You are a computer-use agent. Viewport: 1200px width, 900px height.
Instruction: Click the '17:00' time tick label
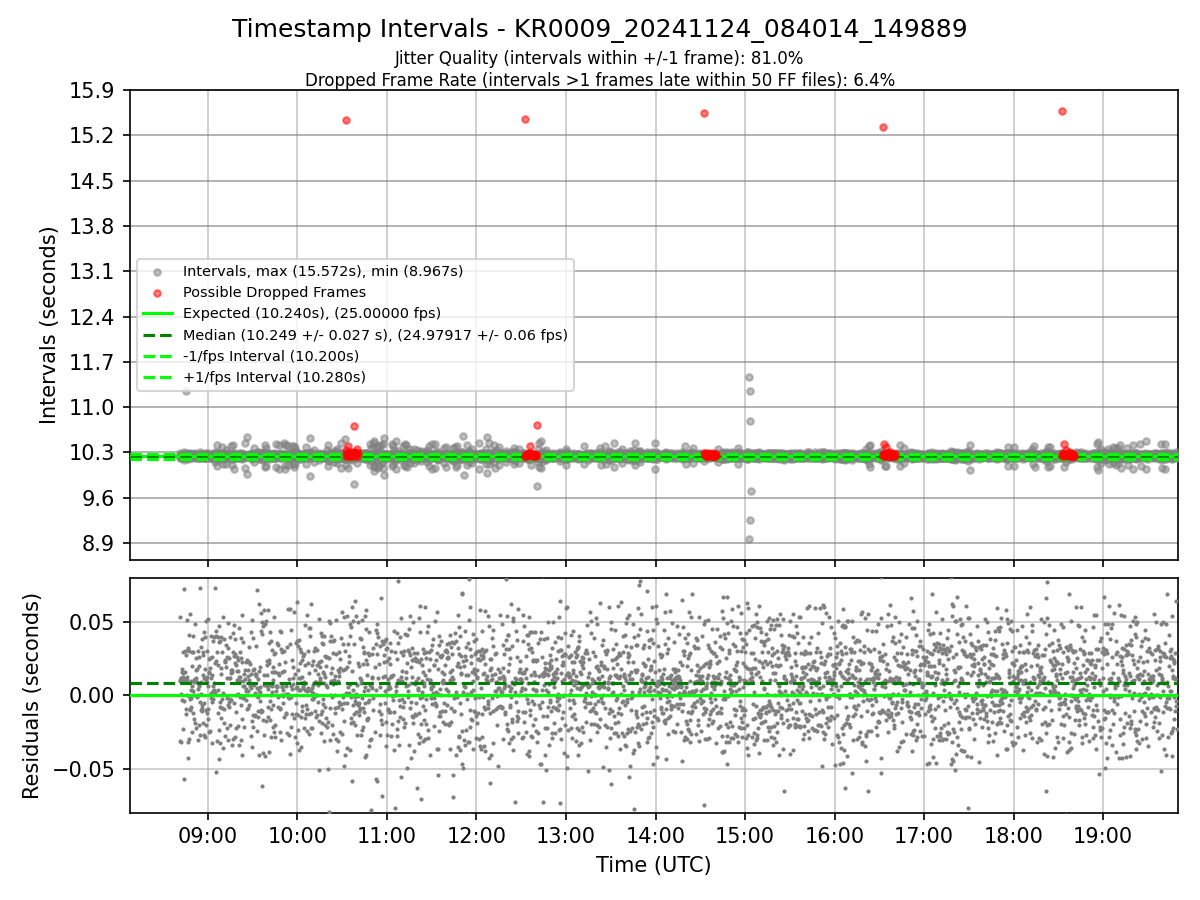[x=924, y=836]
